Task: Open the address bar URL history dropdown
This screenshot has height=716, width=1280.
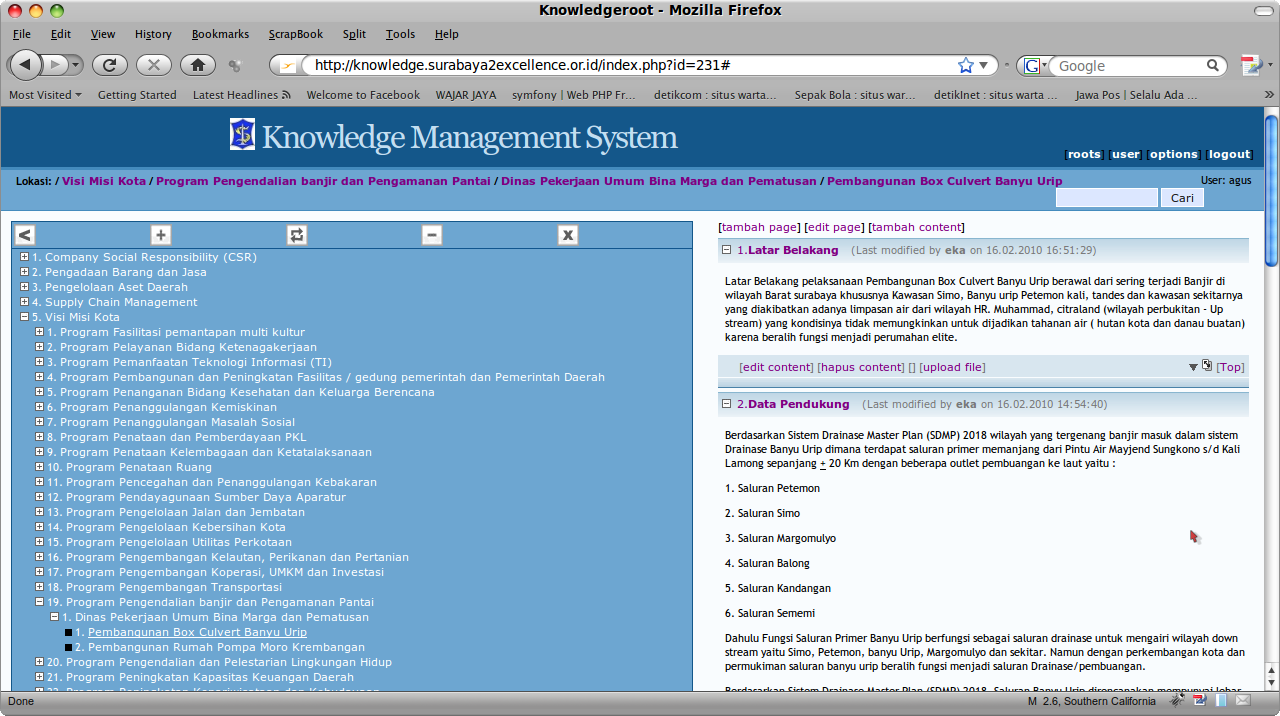Action: point(984,65)
